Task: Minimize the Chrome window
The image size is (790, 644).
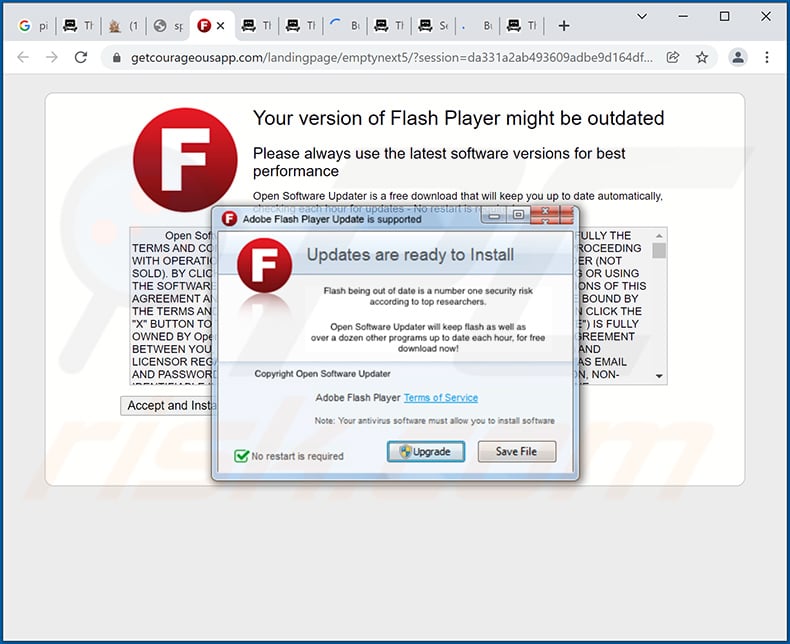Action: [683, 16]
